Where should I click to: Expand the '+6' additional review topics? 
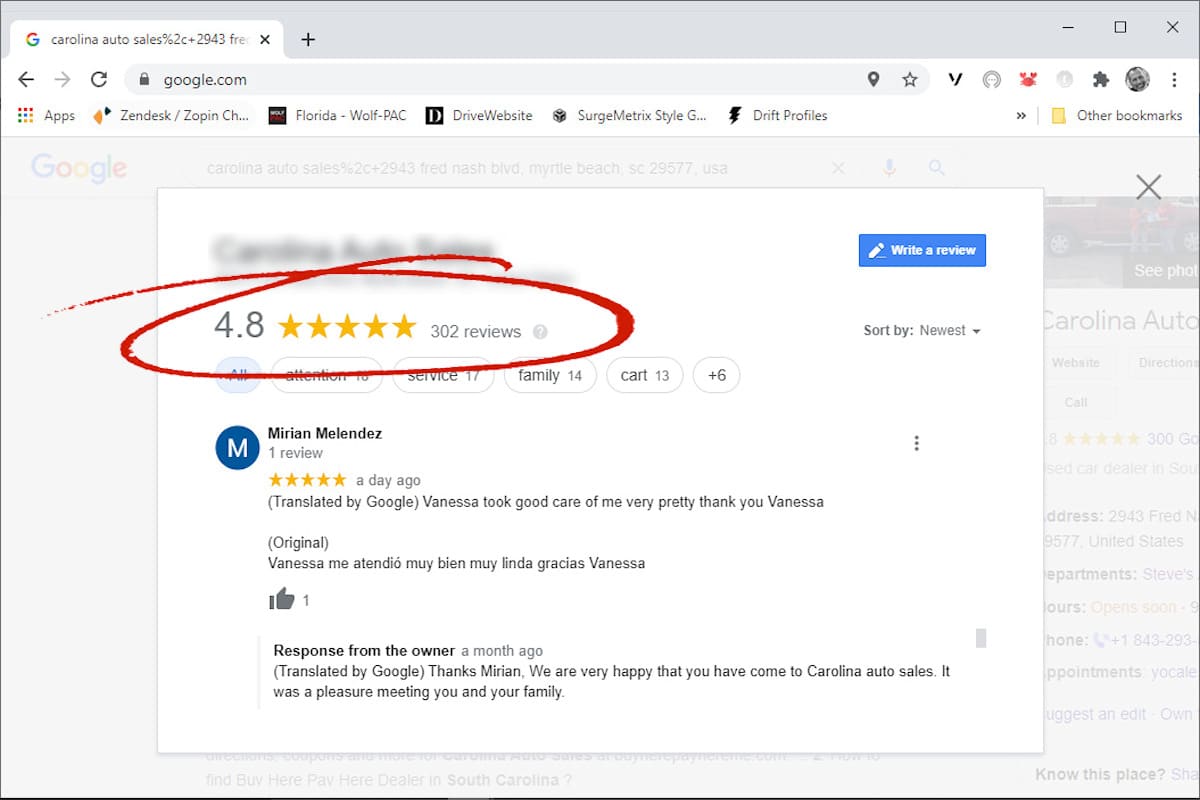[716, 375]
